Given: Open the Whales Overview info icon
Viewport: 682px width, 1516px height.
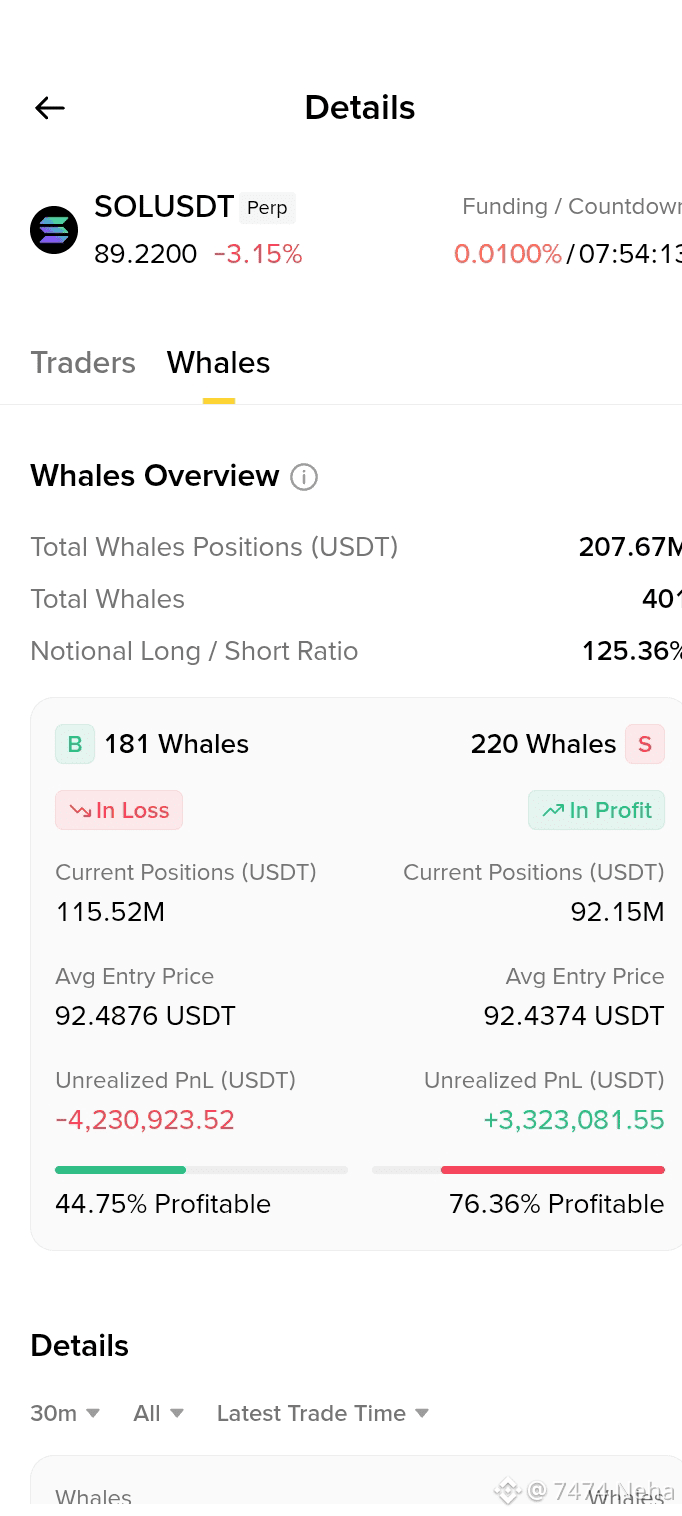Looking at the screenshot, I should 304,477.
